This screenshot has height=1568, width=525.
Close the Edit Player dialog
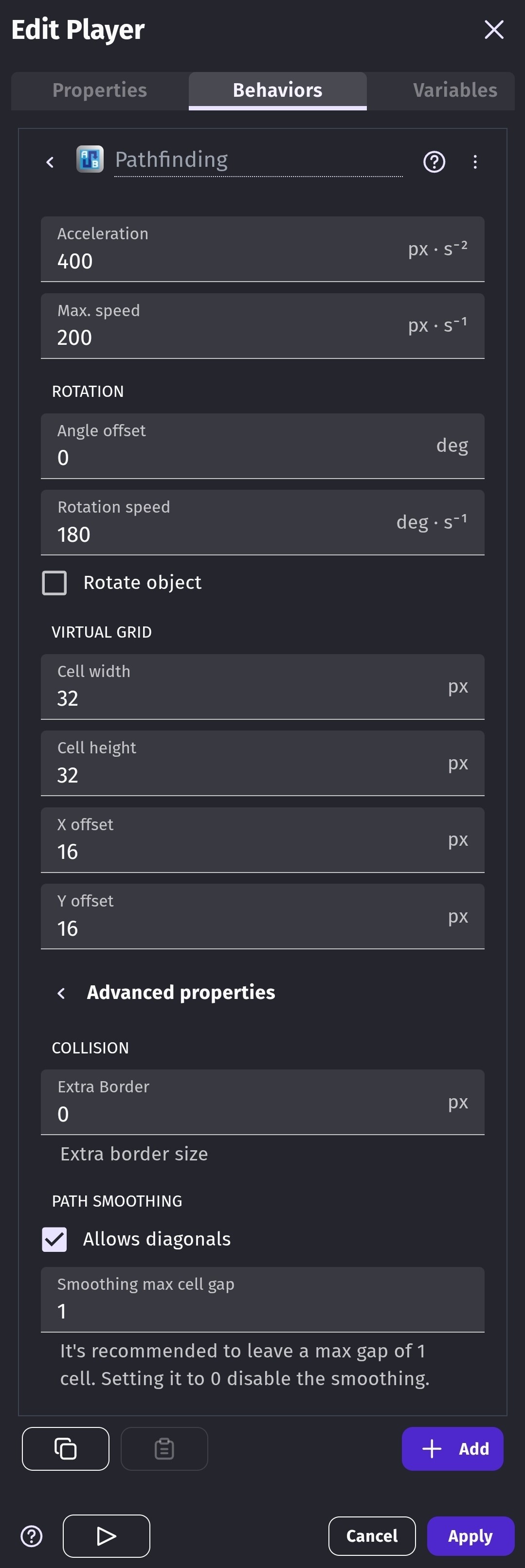pos(493,29)
